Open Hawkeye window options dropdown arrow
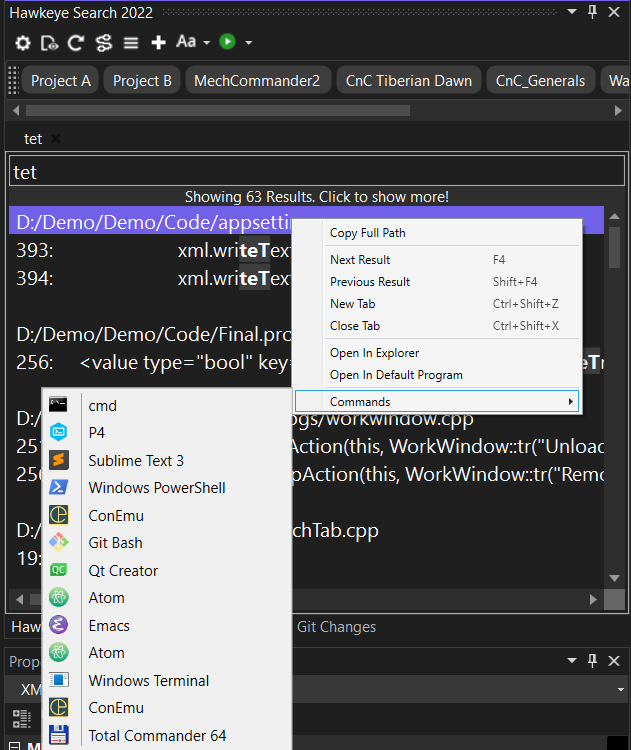631x750 pixels. pos(572,11)
